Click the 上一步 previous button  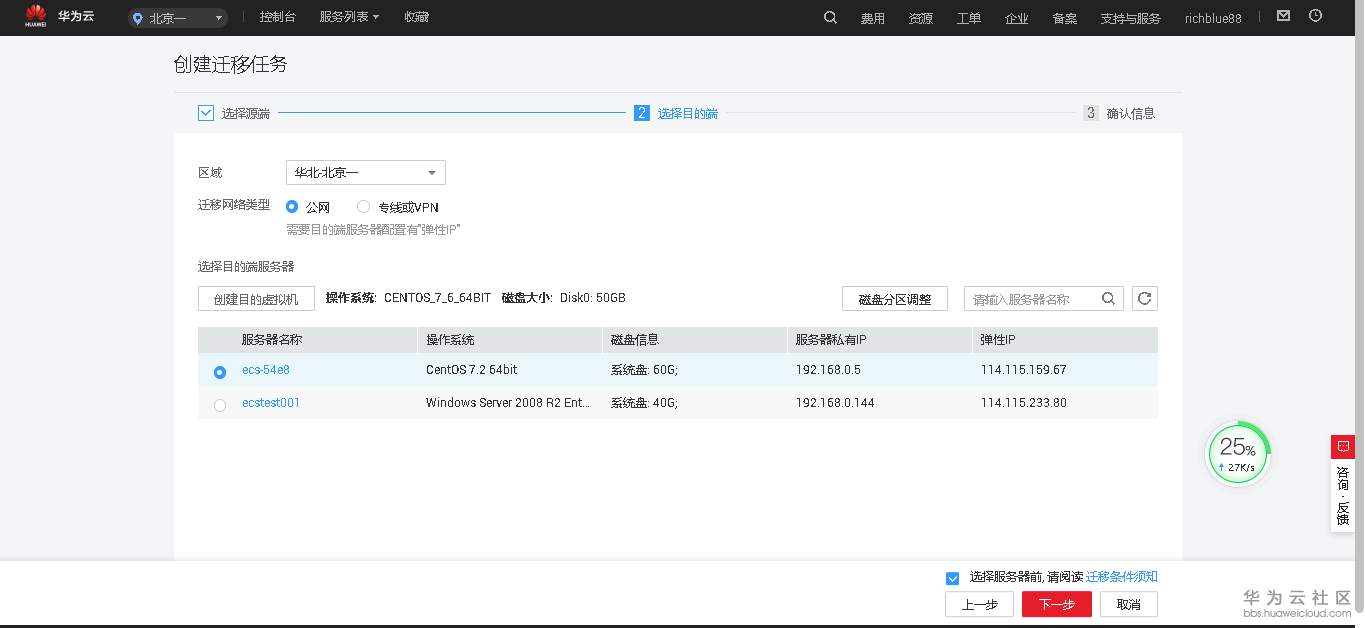(979, 604)
